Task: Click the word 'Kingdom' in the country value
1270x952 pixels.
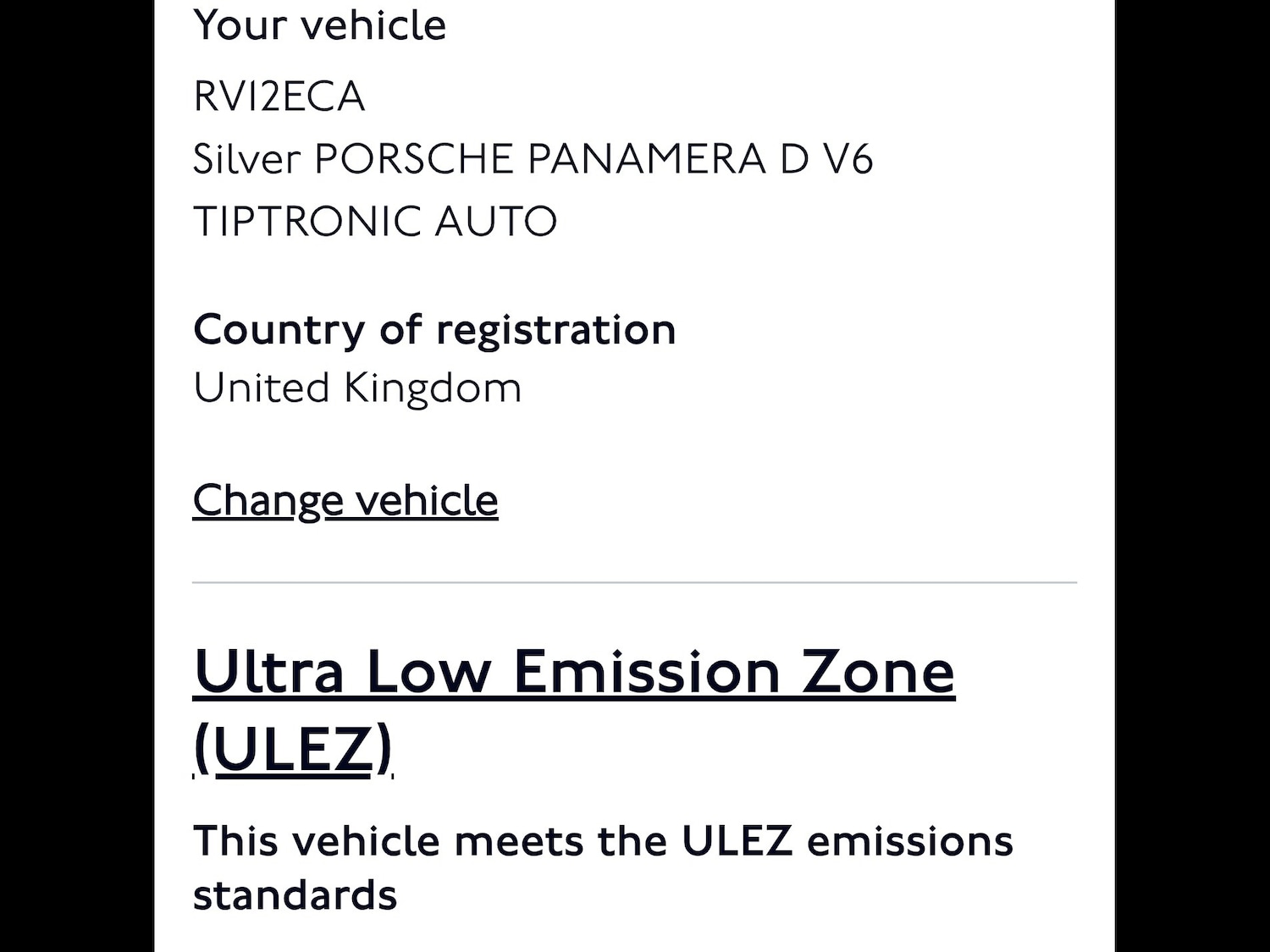Action: (432, 388)
